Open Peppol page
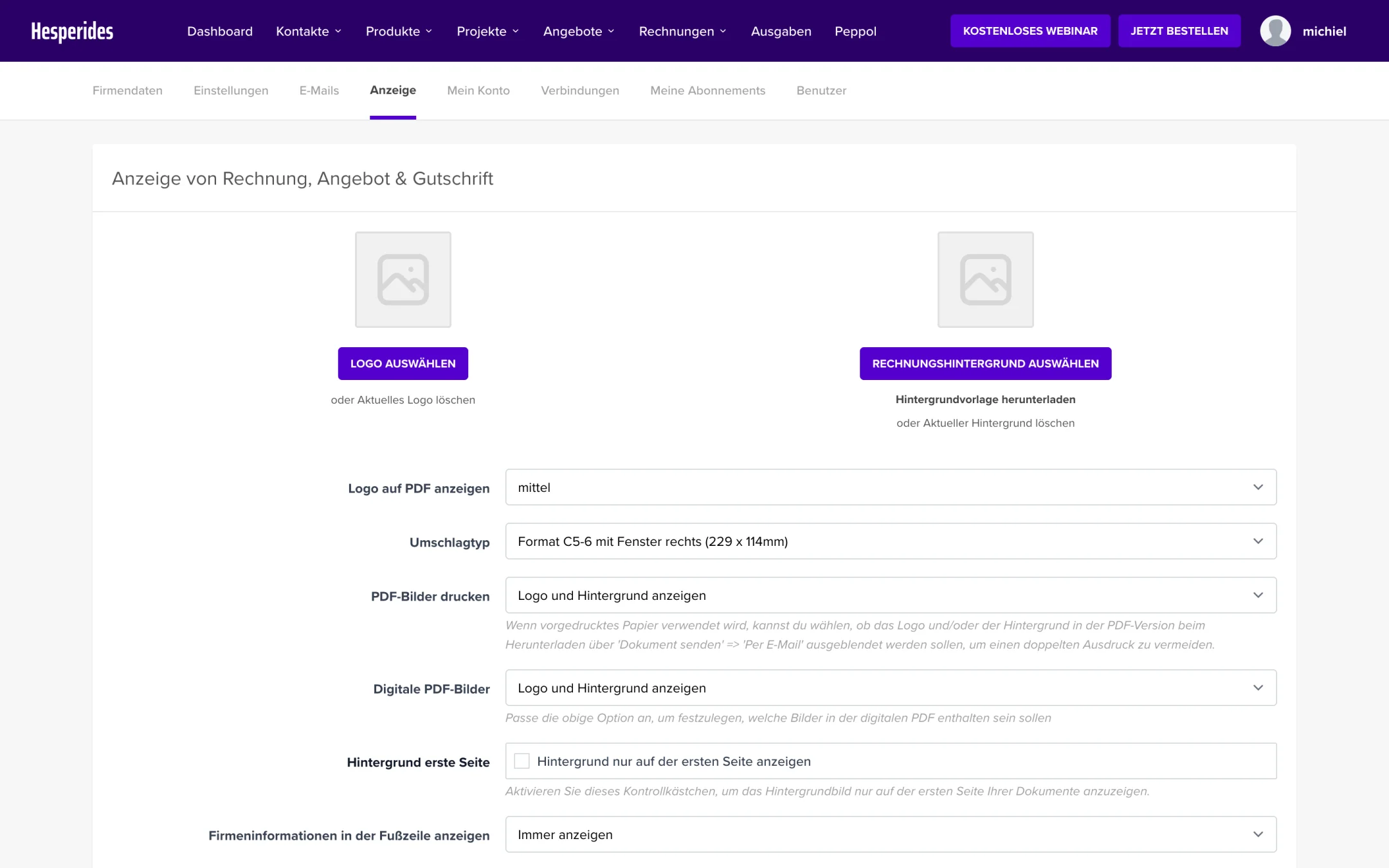Screen dimensions: 1389x868 [x=855, y=31]
